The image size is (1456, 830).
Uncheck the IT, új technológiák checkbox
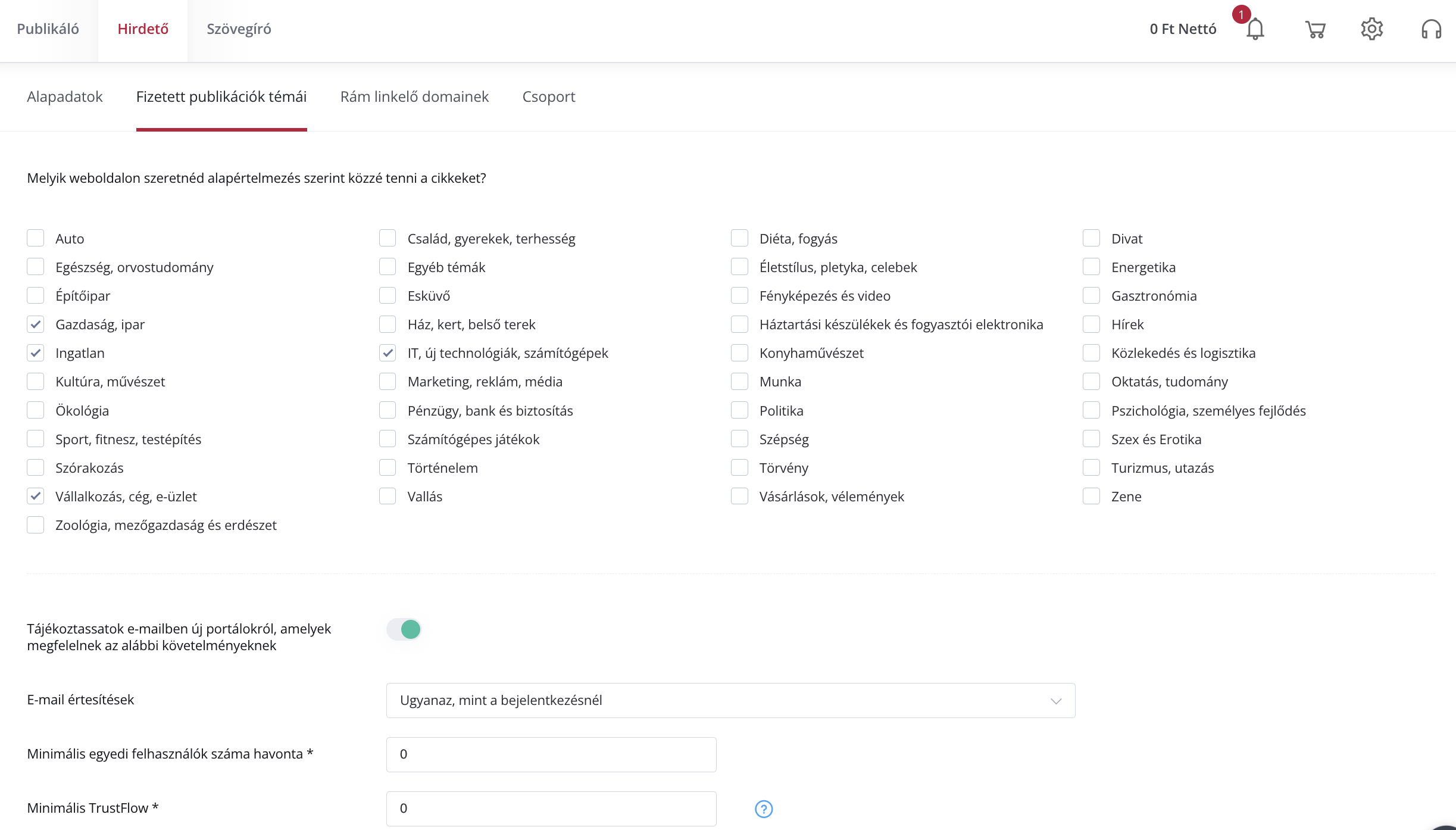click(387, 353)
